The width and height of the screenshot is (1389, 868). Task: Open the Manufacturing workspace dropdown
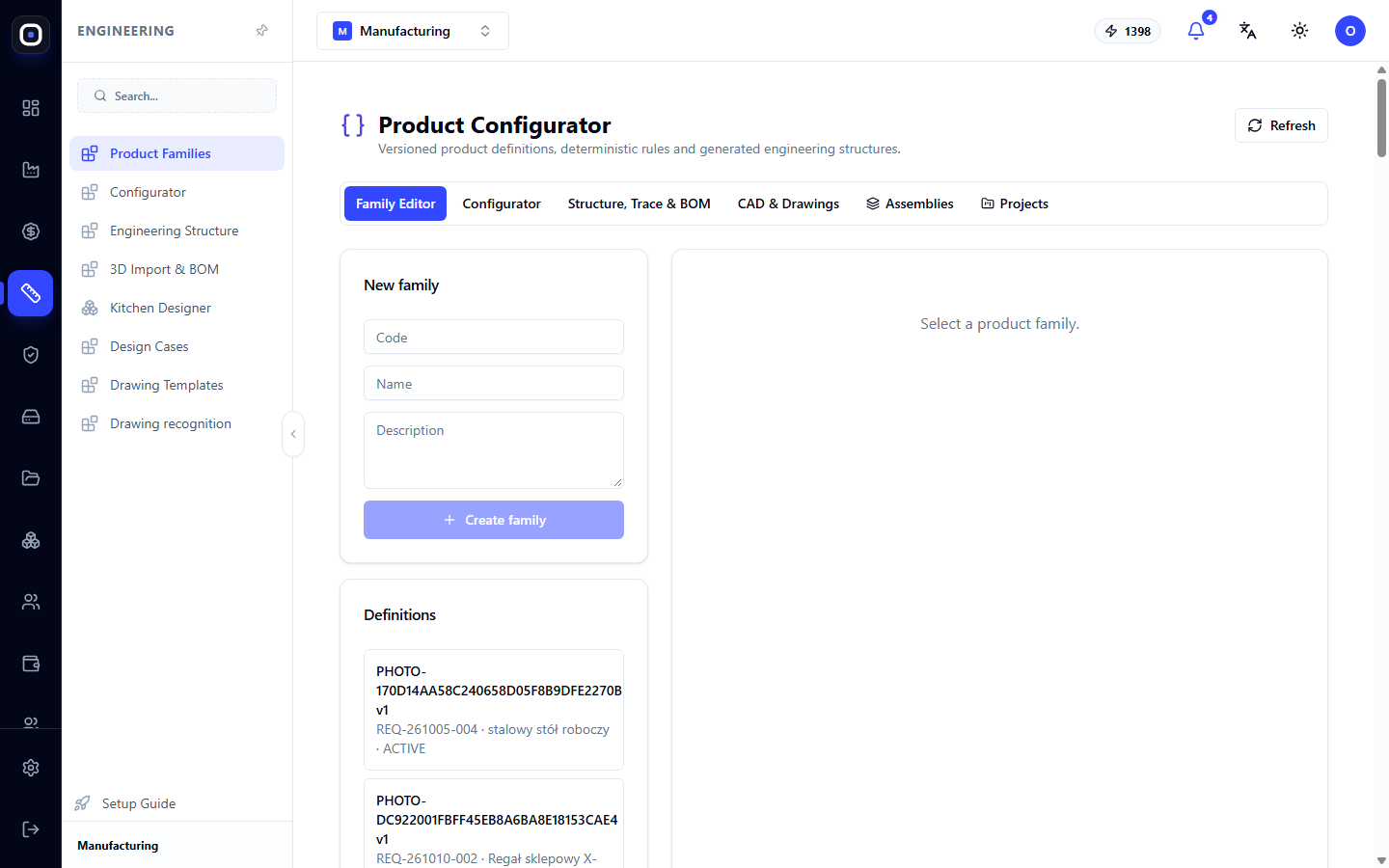click(413, 31)
